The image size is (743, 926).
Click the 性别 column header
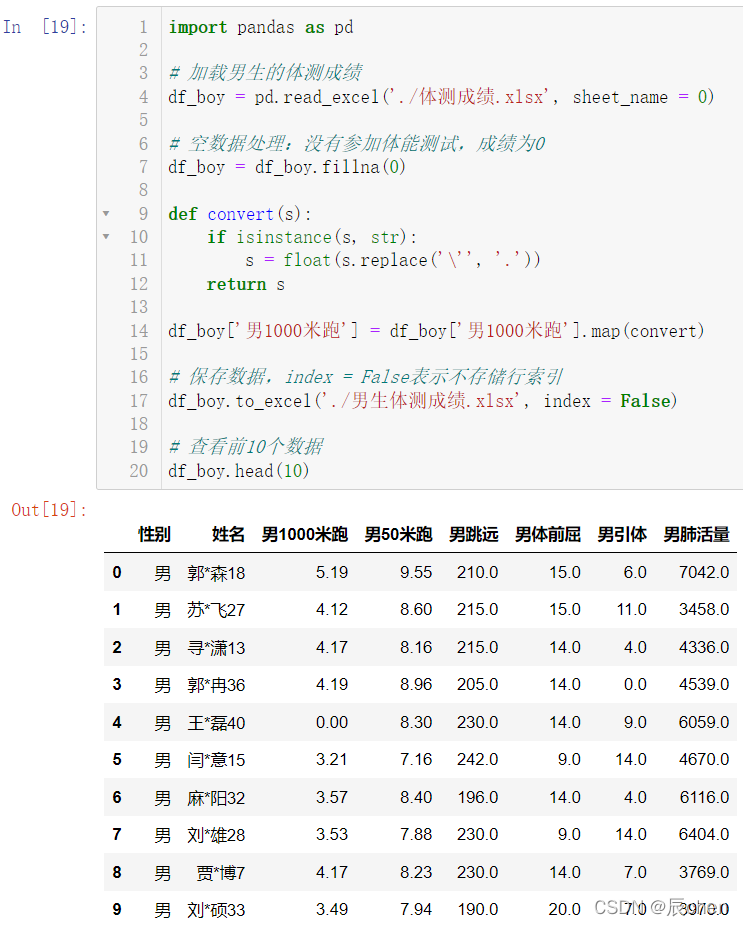pos(154,534)
